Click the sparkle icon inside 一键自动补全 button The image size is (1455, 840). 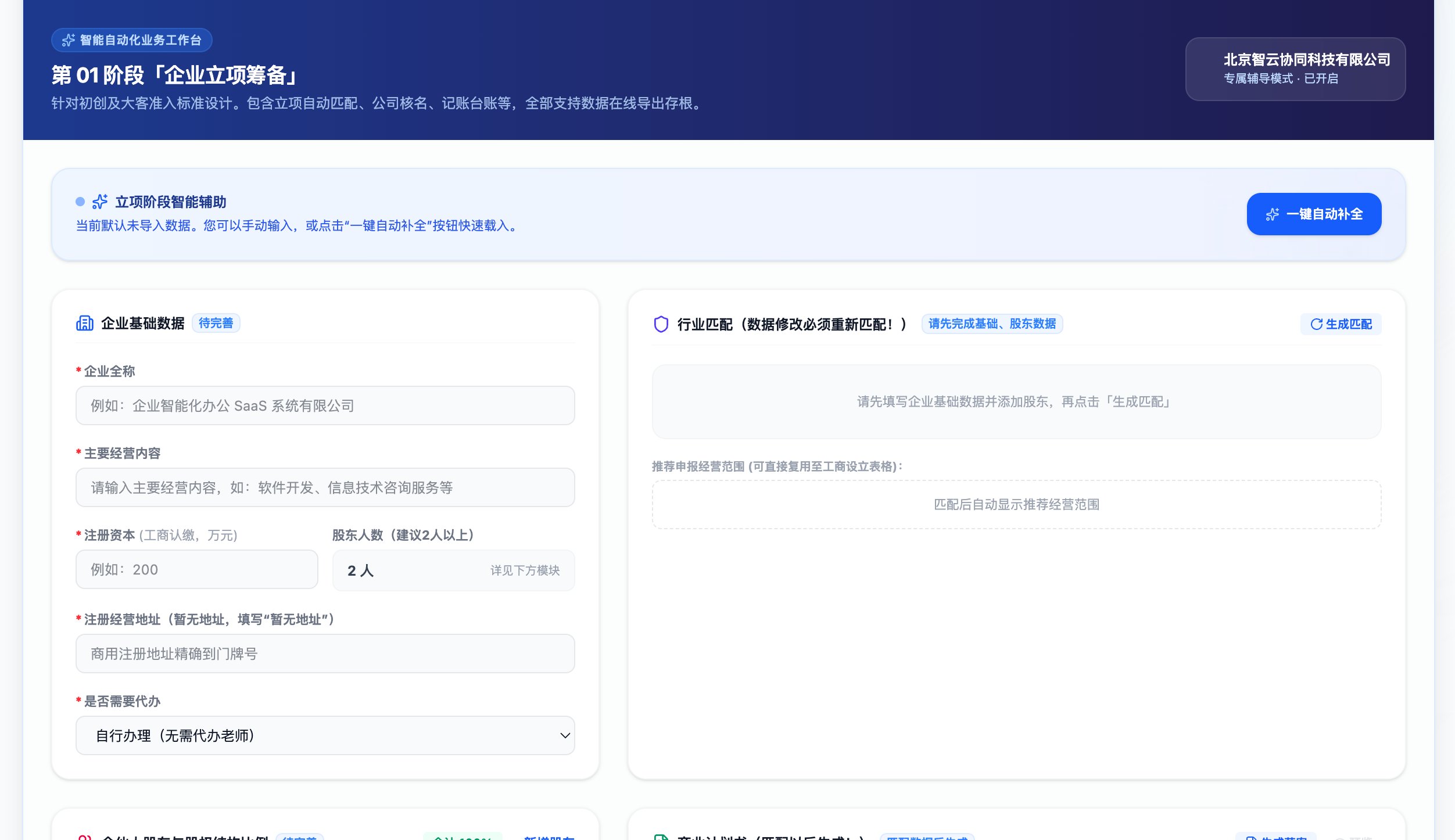click(x=1273, y=214)
